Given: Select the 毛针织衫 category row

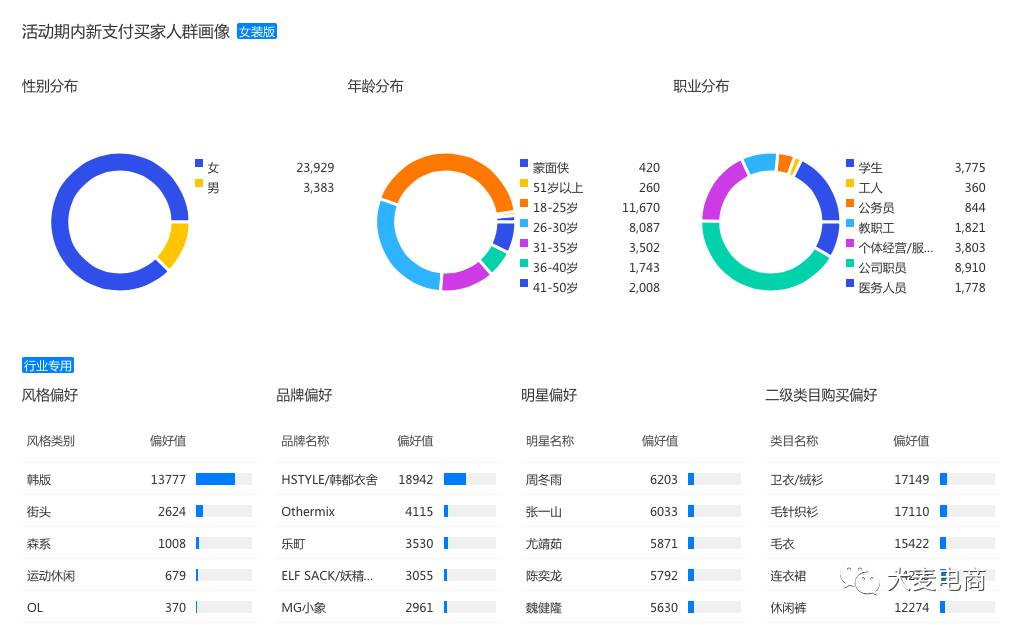Looking at the screenshot, I should [882, 511].
